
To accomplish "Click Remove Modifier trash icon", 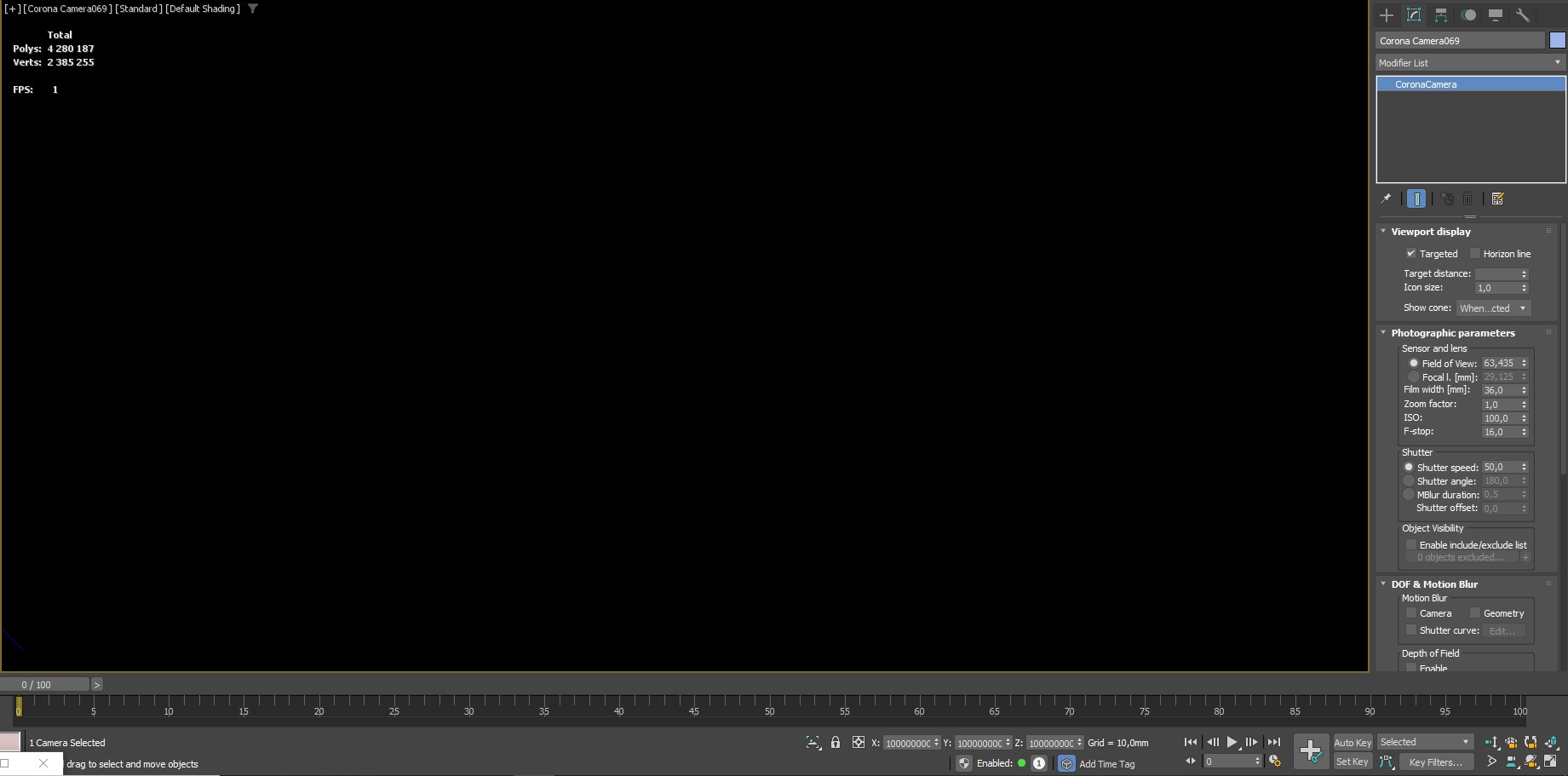I will click(1467, 198).
